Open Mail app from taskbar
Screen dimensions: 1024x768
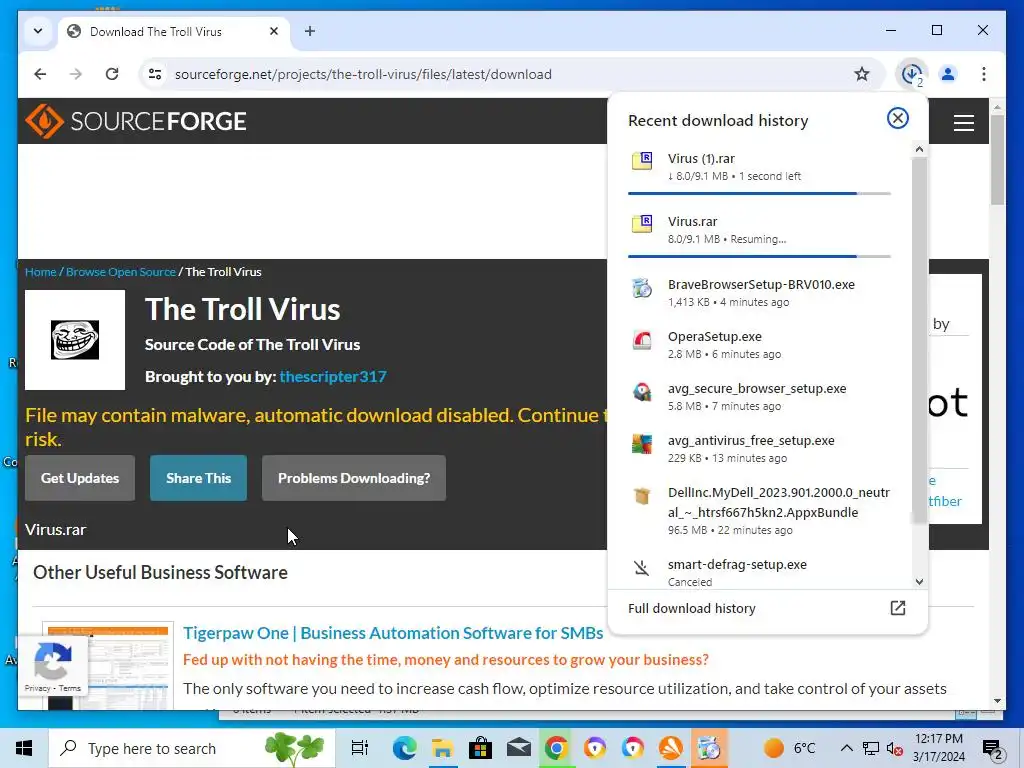tap(519, 748)
